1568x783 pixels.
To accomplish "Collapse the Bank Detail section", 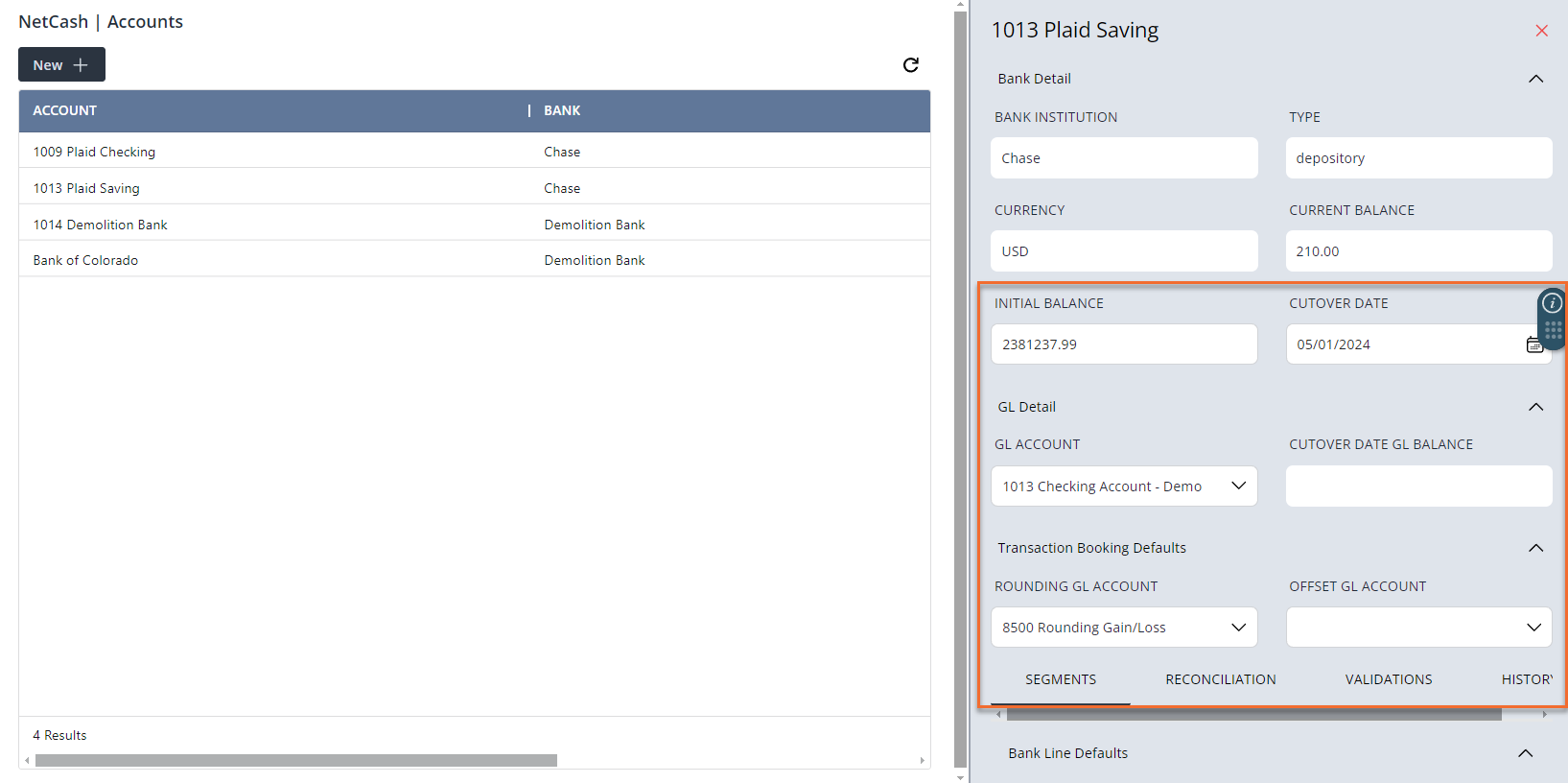I will [1534, 79].
